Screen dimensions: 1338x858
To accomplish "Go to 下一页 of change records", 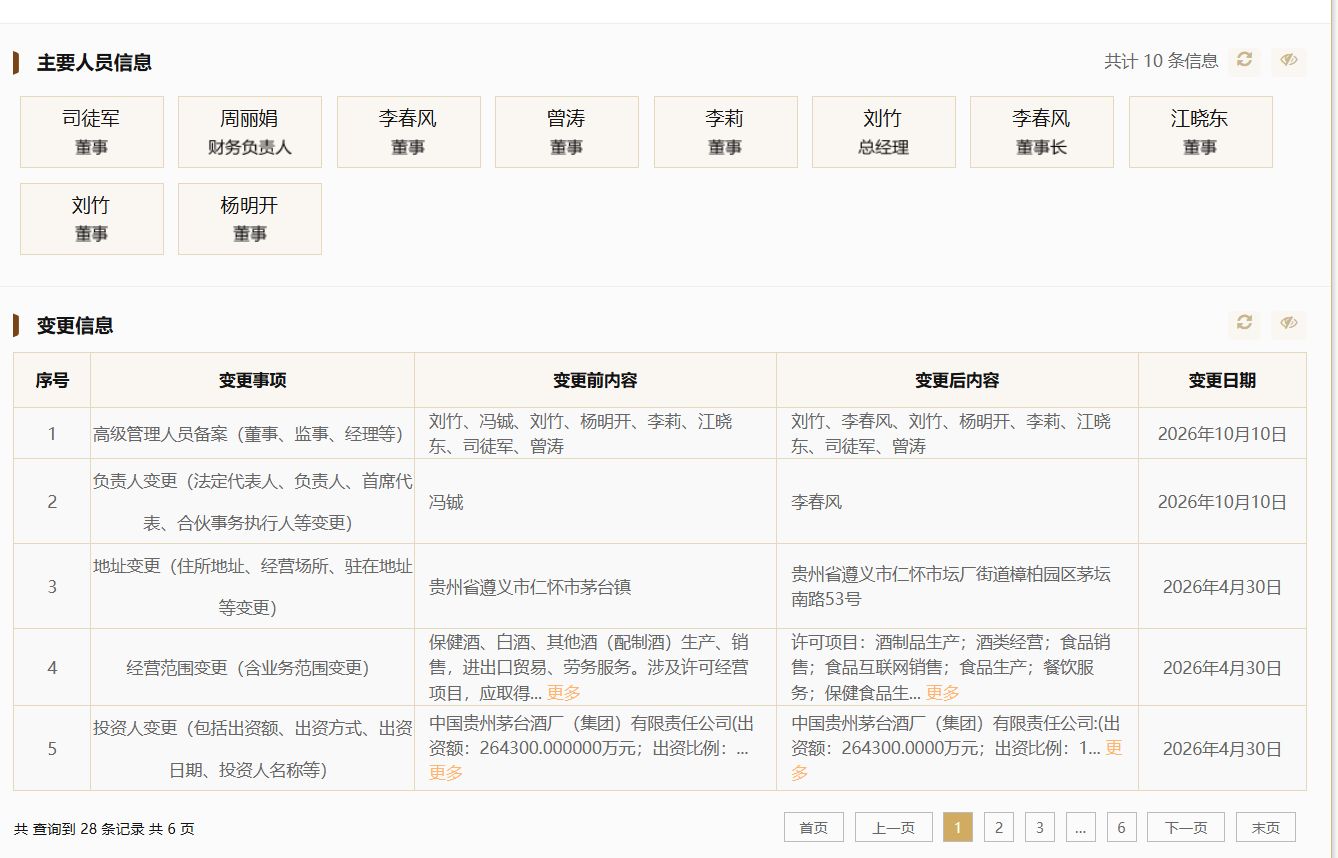I will (x=1186, y=828).
